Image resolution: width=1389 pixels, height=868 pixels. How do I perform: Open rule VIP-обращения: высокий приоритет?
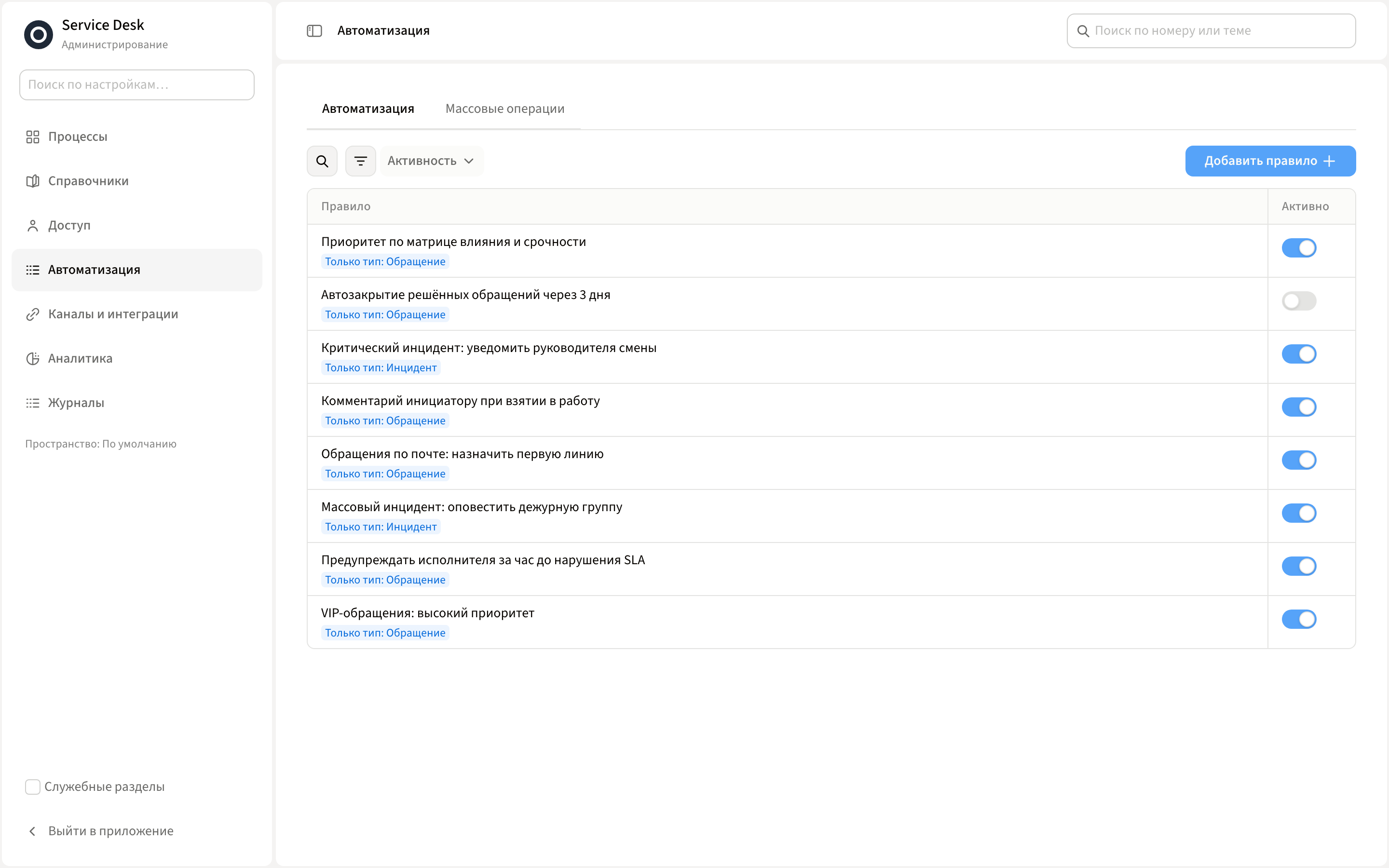(428, 613)
